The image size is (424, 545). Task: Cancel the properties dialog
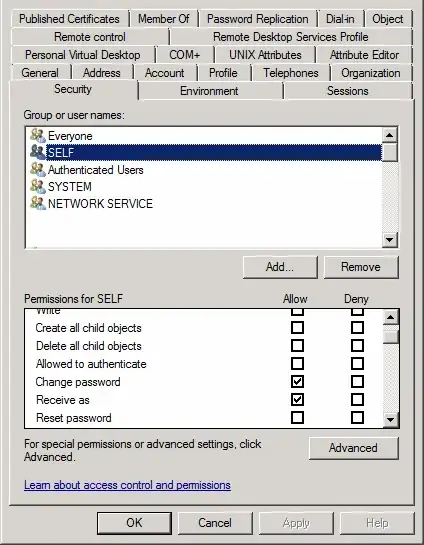coord(215,523)
